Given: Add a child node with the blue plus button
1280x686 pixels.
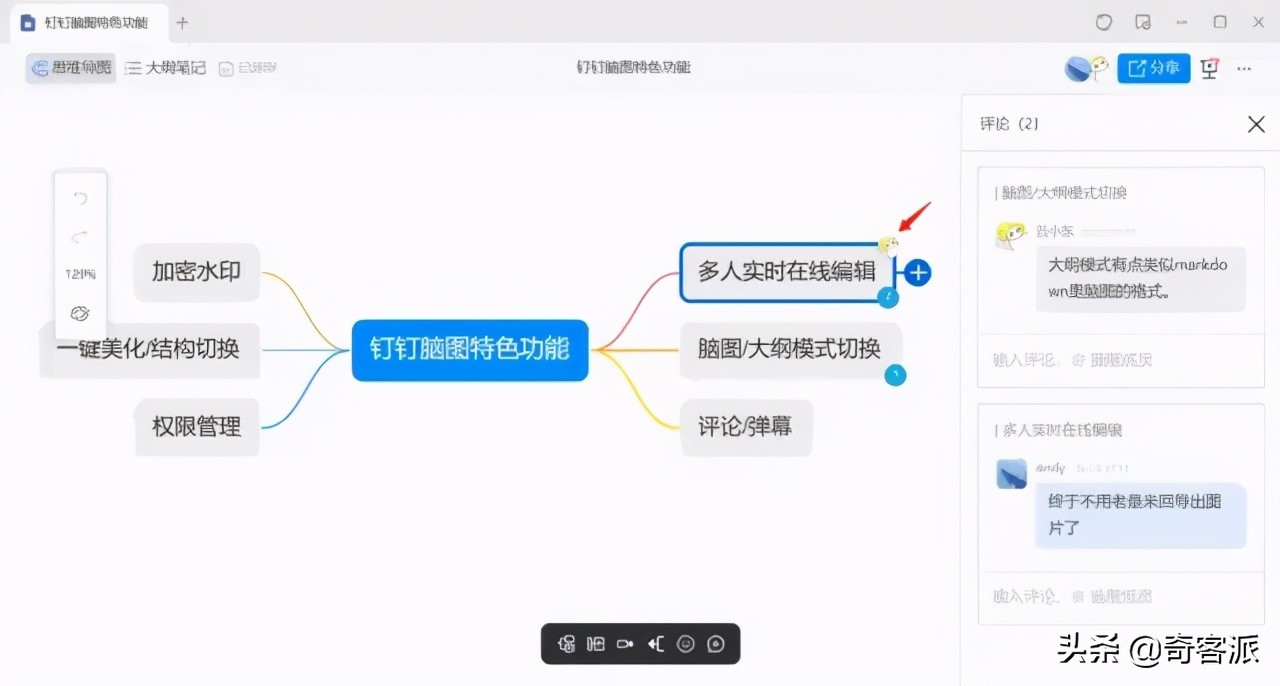Looking at the screenshot, I should point(918,272).
